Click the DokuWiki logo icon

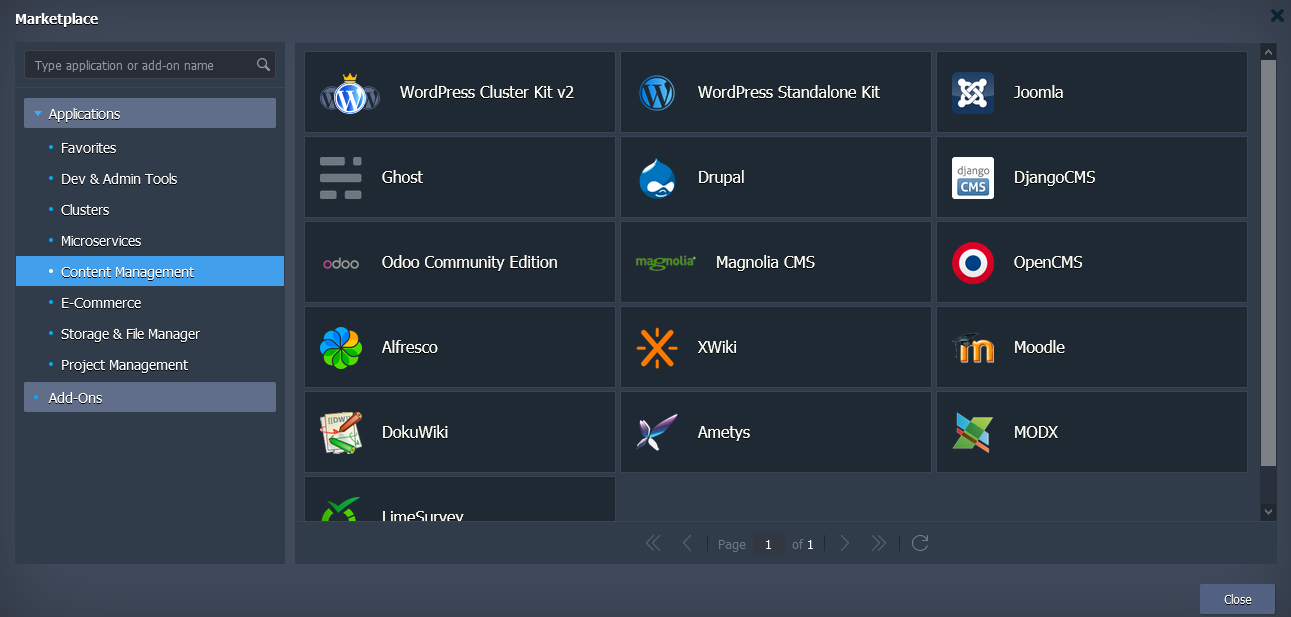[341, 433]
